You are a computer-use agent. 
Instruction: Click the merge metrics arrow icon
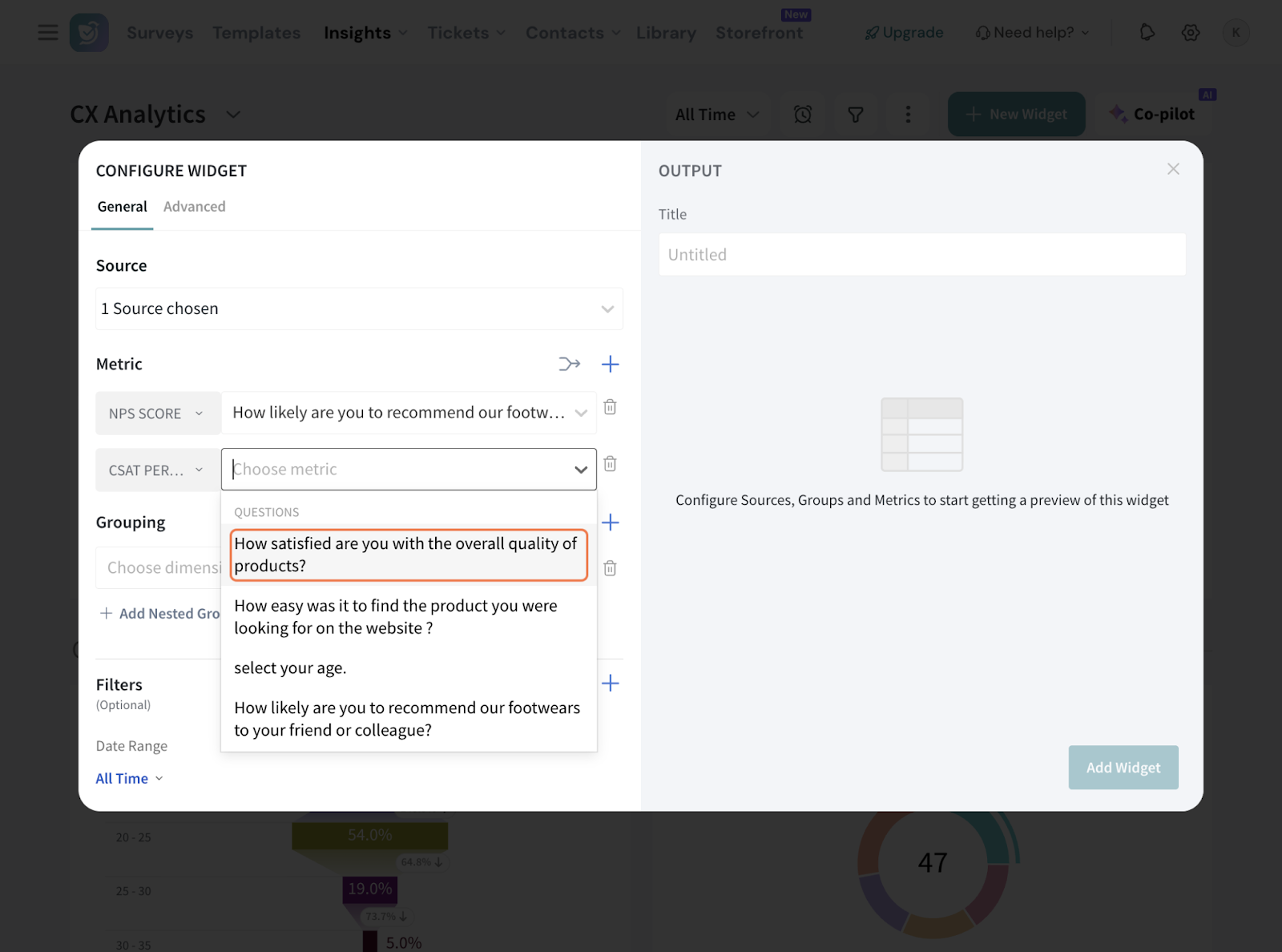(569, 365)
